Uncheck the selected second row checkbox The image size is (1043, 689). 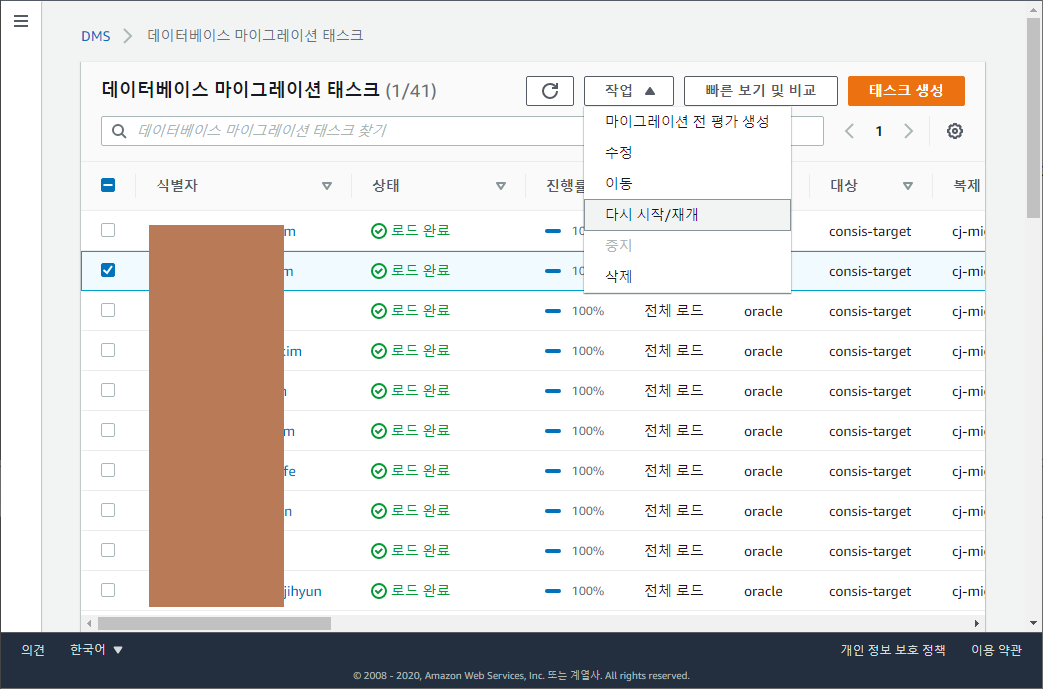tap(108, 270)
